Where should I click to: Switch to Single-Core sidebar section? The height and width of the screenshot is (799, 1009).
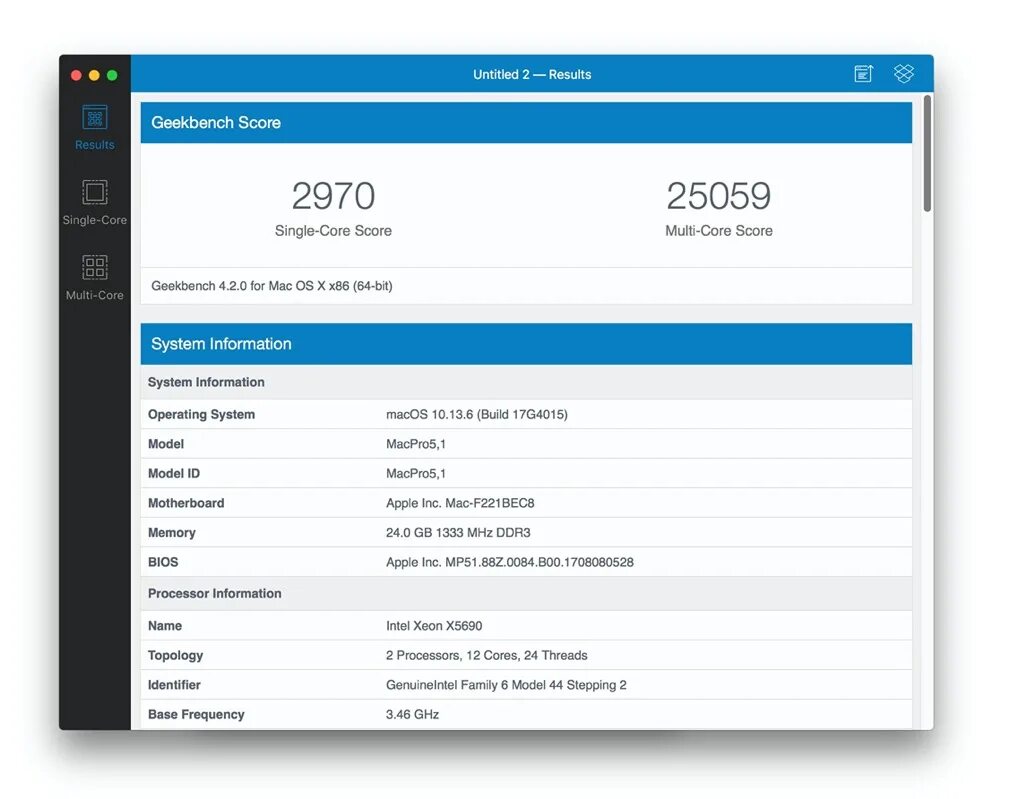(x=95, y=203)
